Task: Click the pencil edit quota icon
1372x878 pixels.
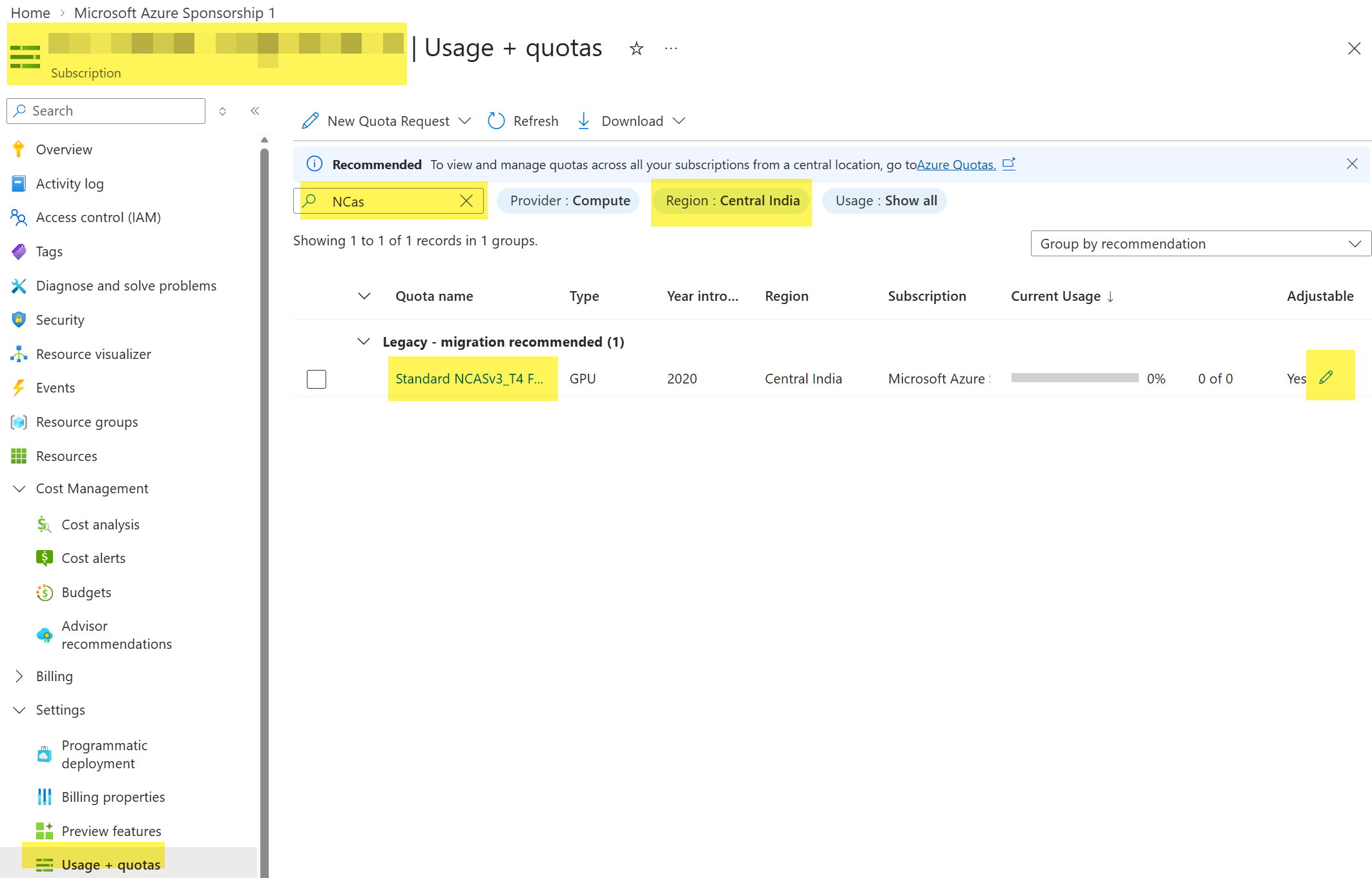Action: pyautogui.click(x=1326, y=378)
